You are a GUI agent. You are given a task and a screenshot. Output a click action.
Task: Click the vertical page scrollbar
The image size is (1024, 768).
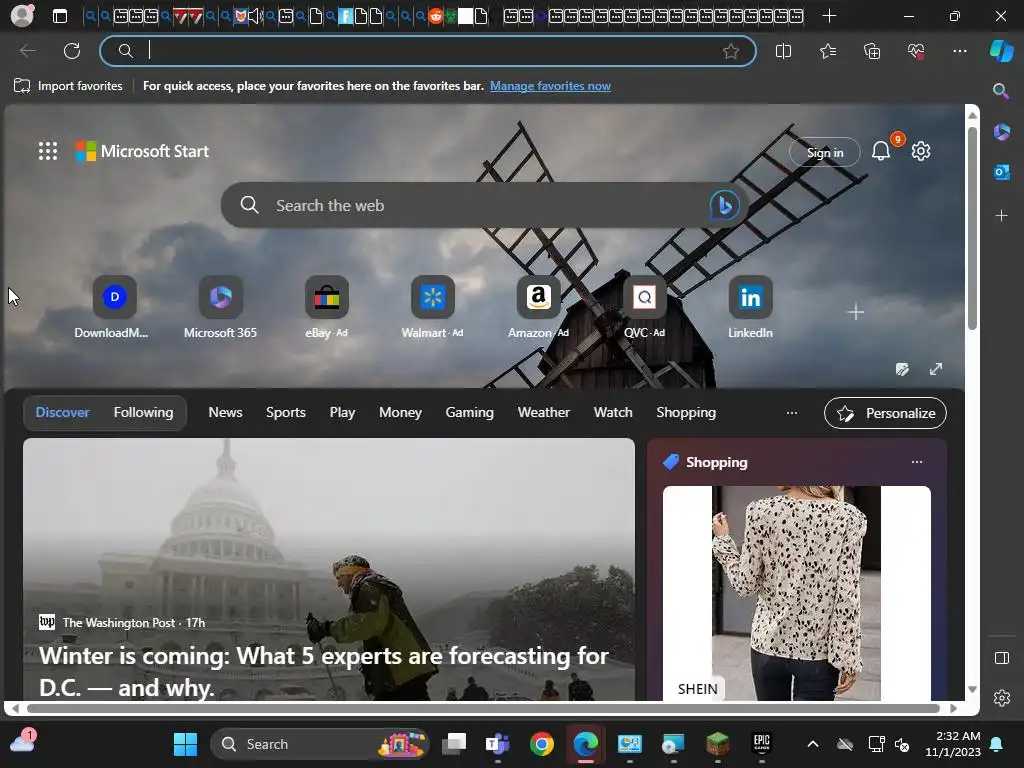click(x=972, y=229)
